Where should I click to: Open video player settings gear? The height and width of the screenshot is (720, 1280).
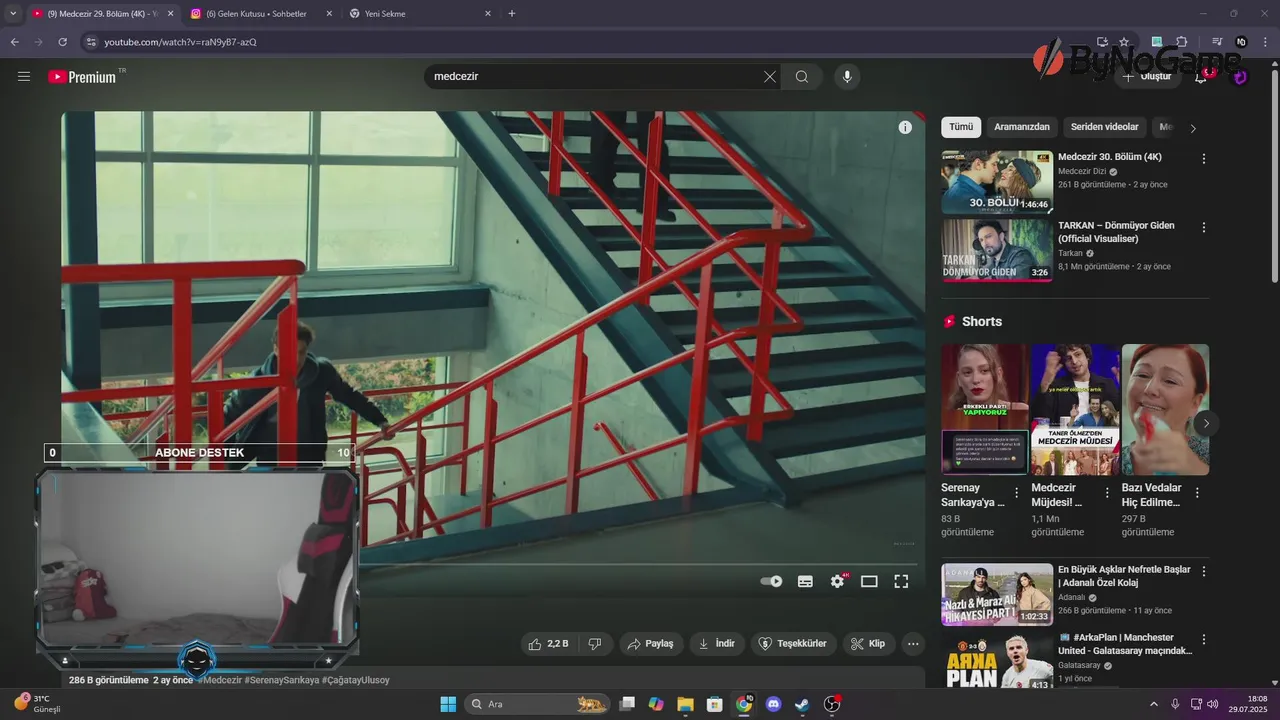838,581
